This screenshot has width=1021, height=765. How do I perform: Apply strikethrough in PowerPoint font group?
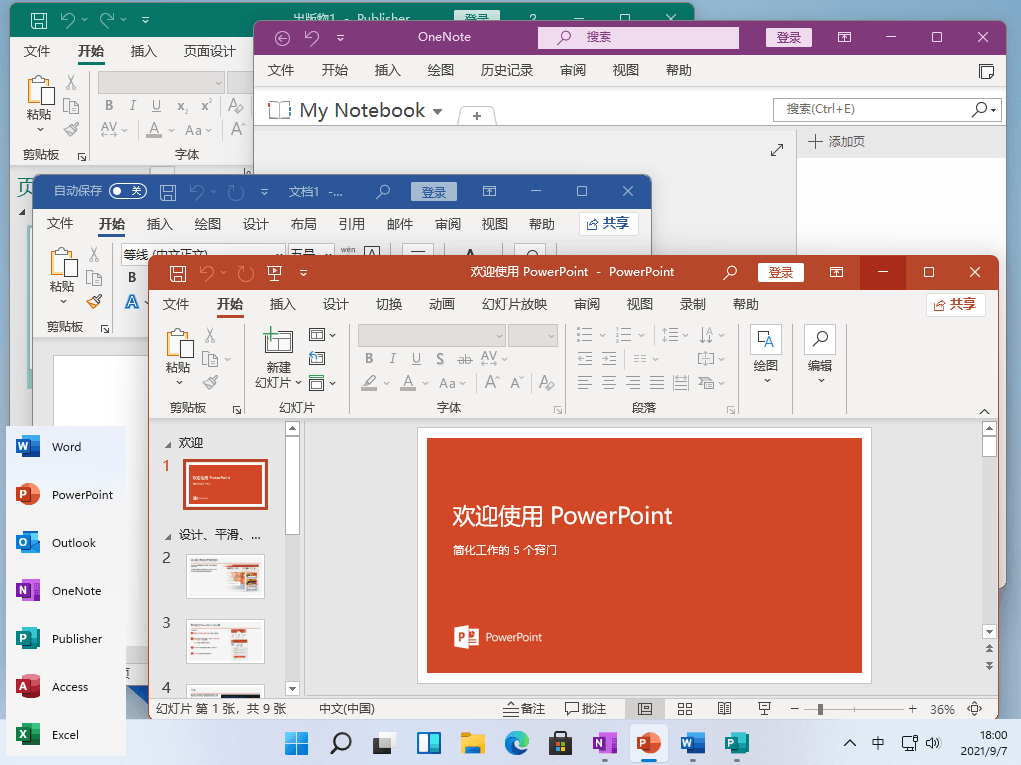[464, 358]
